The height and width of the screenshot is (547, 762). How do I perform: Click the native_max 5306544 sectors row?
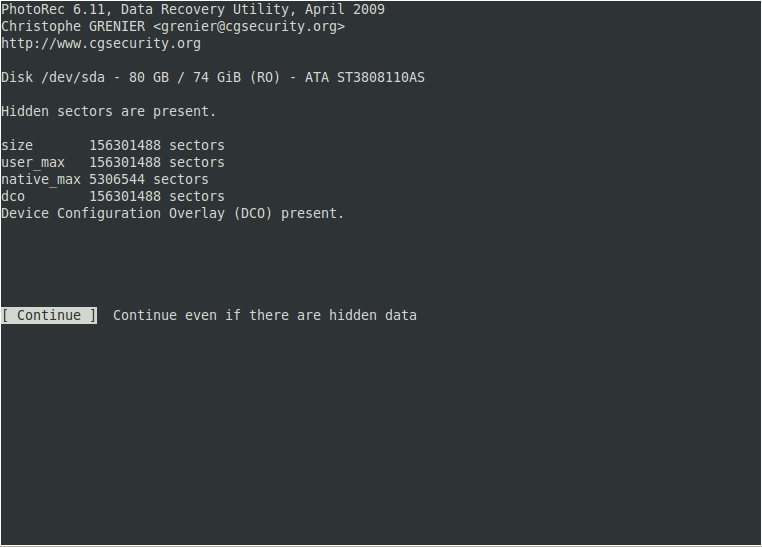click(x=105, y=180)
